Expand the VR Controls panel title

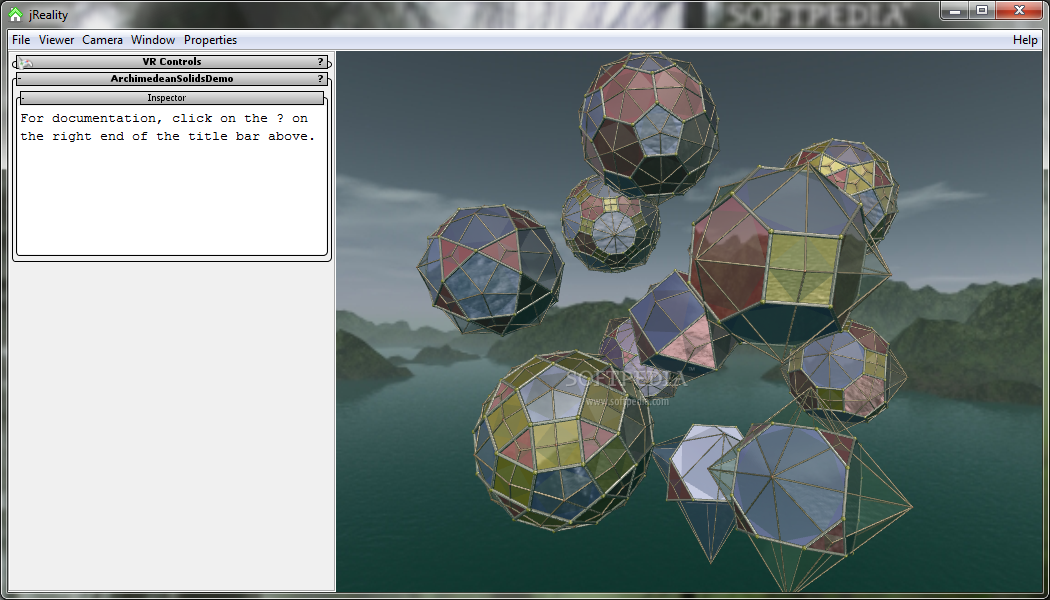tap(171, 62)
